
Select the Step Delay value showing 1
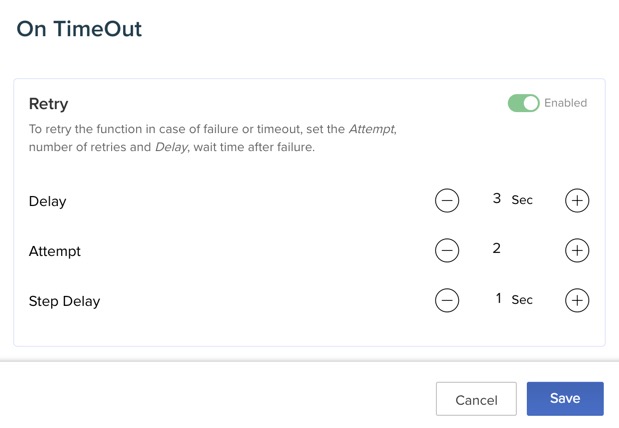point(499,298)
